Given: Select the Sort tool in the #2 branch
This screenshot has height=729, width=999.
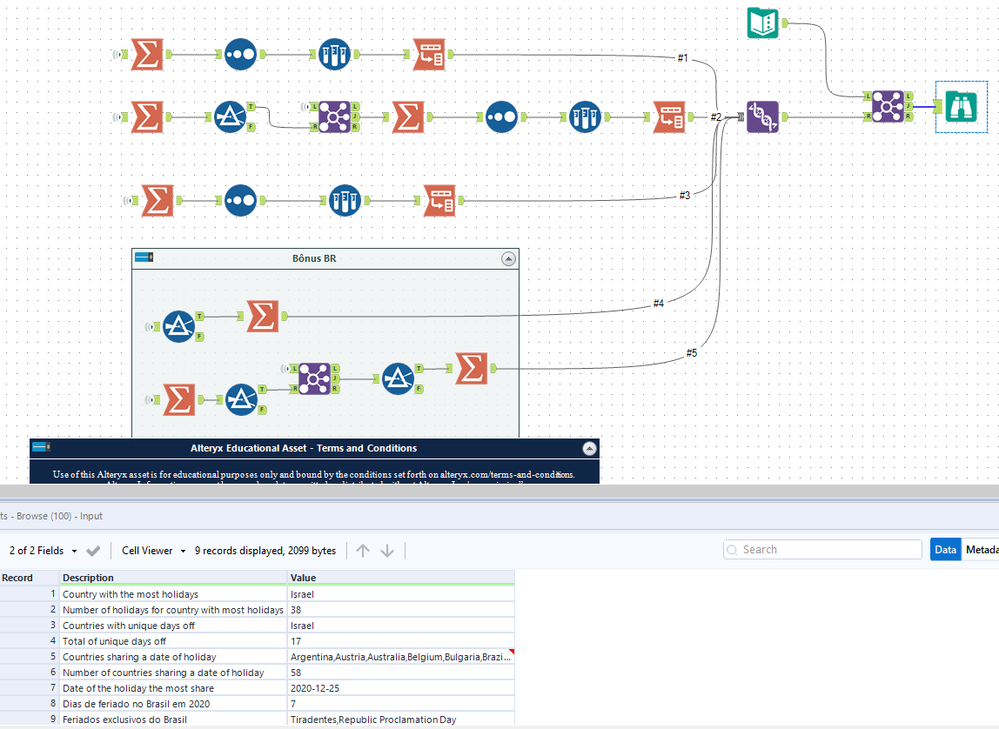Looking at the screenshot, I should (501, 117).
